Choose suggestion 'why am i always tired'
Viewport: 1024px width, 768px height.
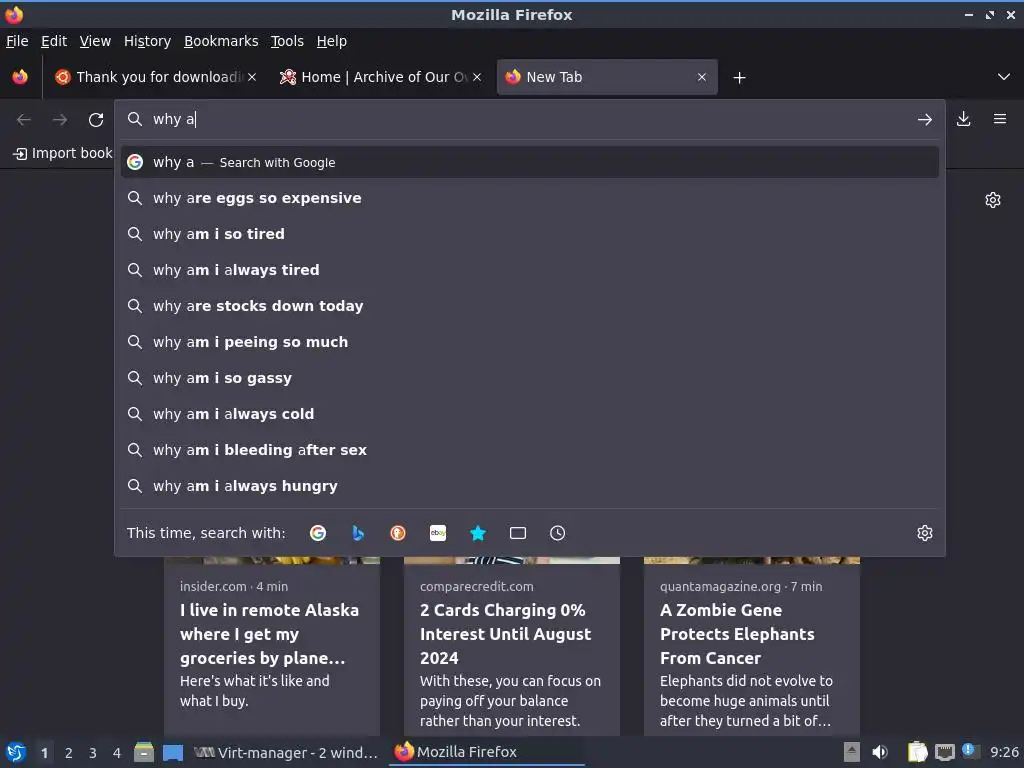coord(530,270)
